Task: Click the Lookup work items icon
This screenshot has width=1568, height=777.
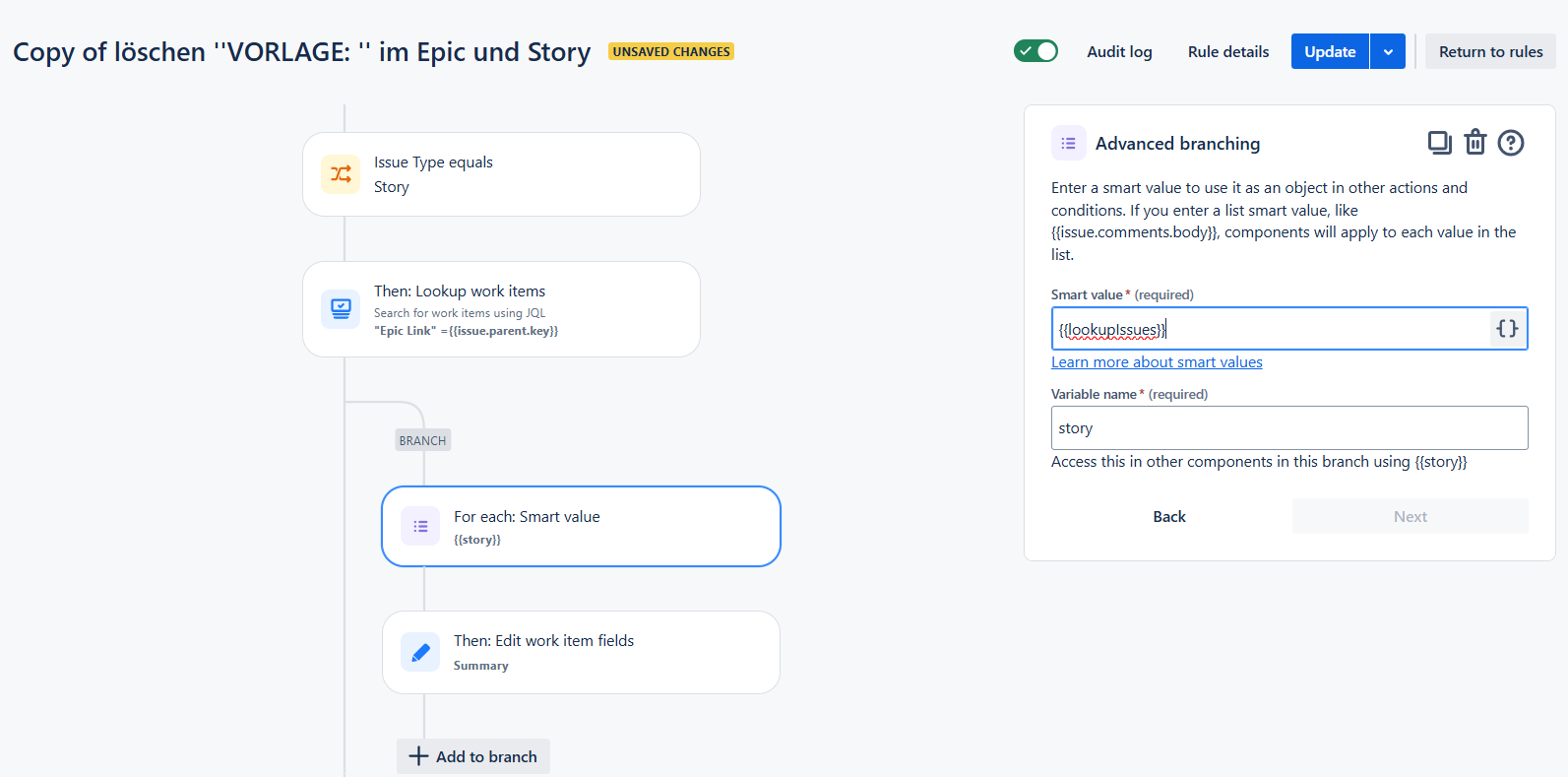Action: pyautogui.click(x=341, y=309)
